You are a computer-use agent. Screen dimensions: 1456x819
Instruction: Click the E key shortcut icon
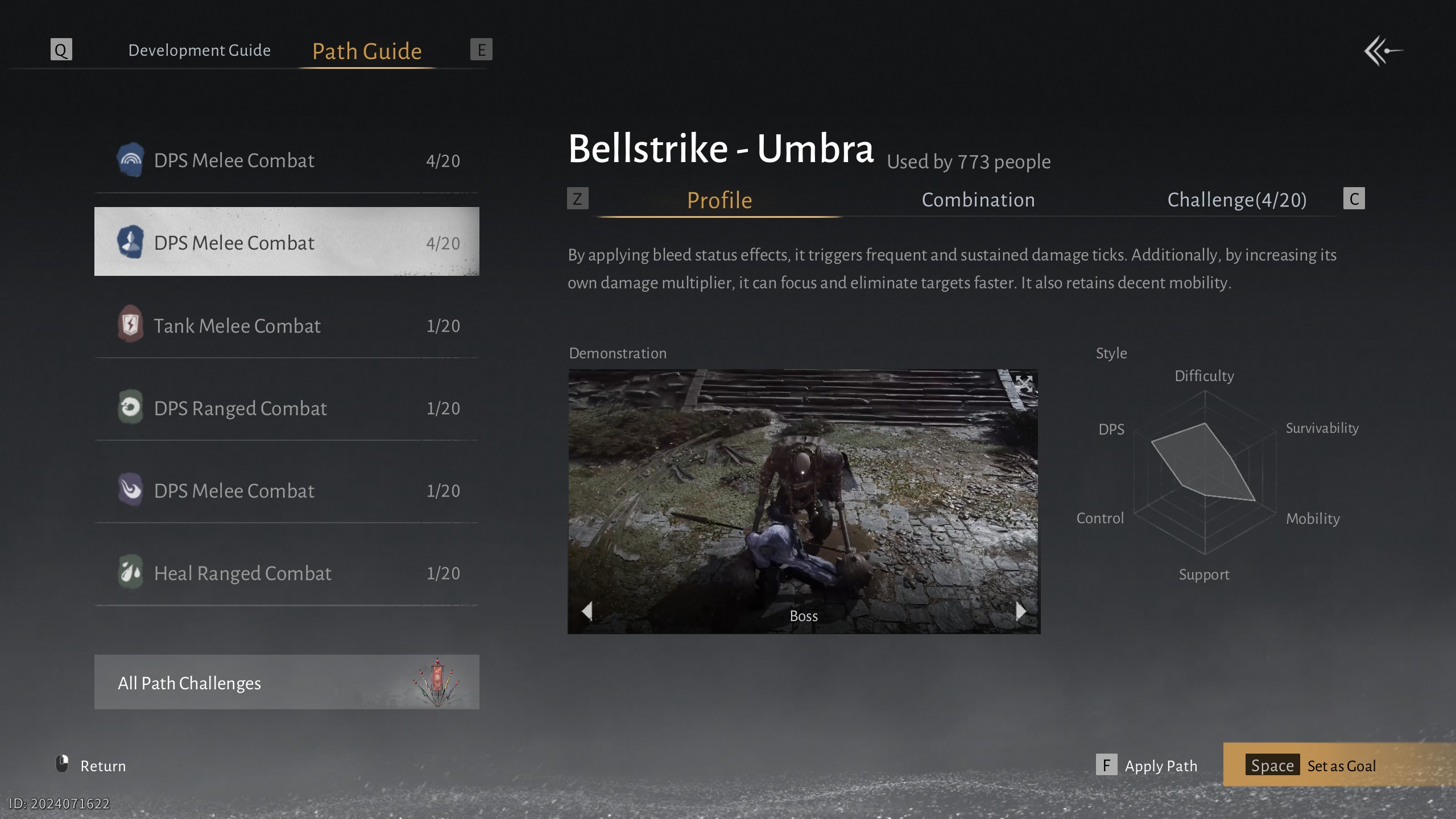[x=481, y=49]
